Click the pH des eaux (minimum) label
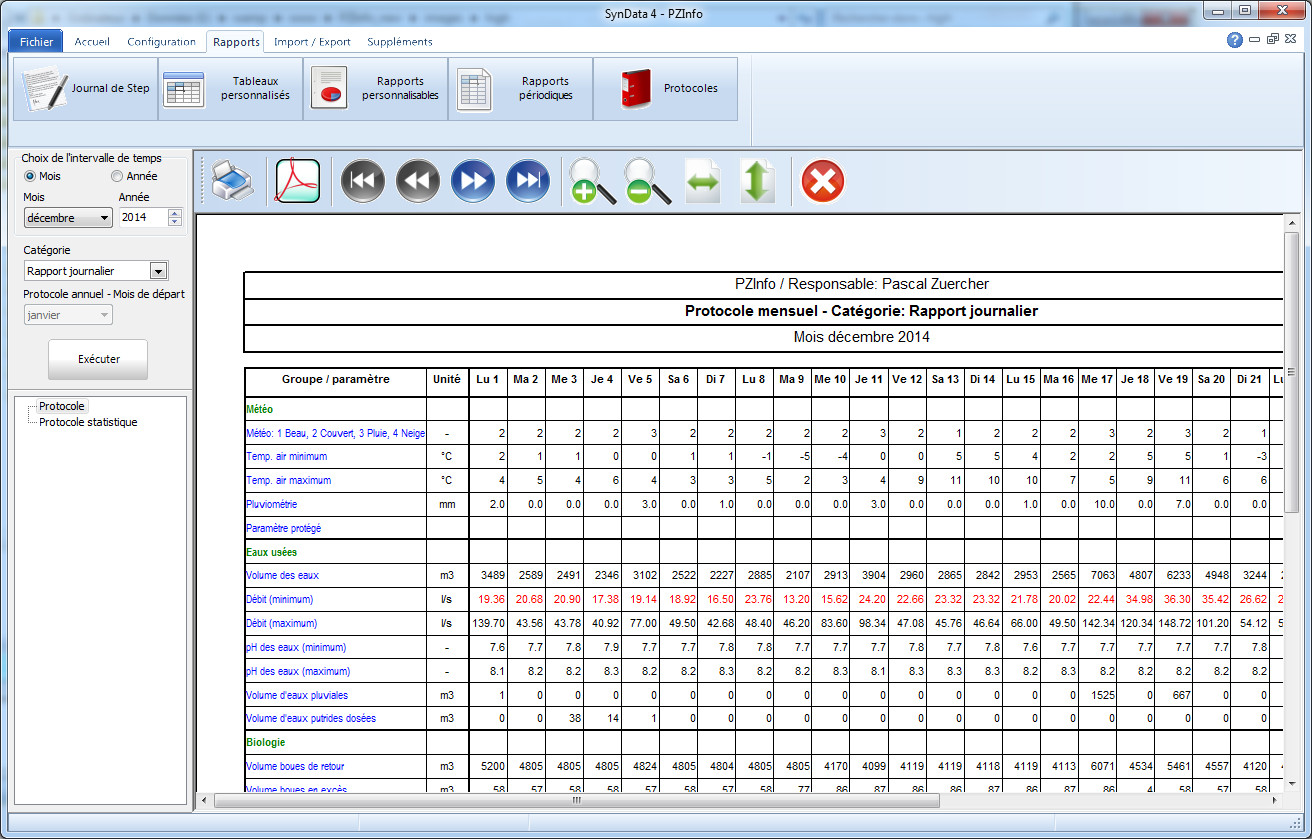Screen dimensions: 1312x839 point(296,648)
